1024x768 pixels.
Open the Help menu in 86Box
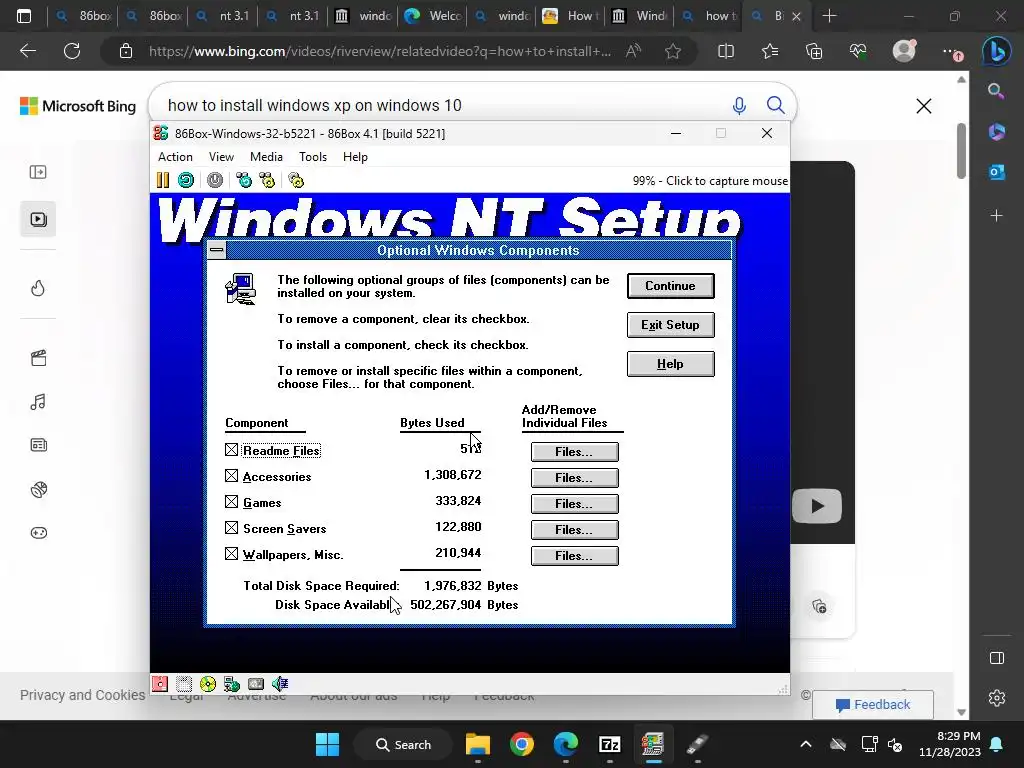point(355,157)
